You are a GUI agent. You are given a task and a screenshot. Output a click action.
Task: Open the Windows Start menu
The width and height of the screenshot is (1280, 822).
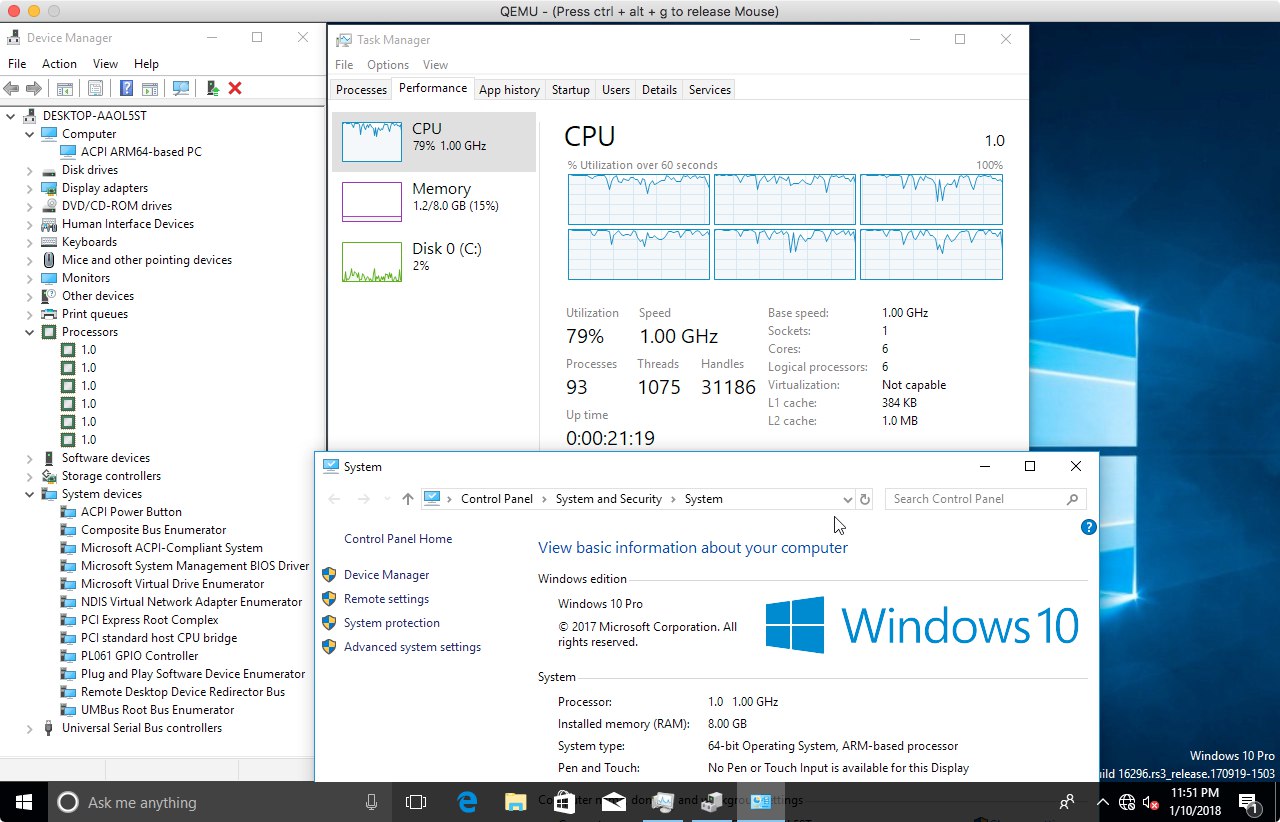(x=24, y=802)
